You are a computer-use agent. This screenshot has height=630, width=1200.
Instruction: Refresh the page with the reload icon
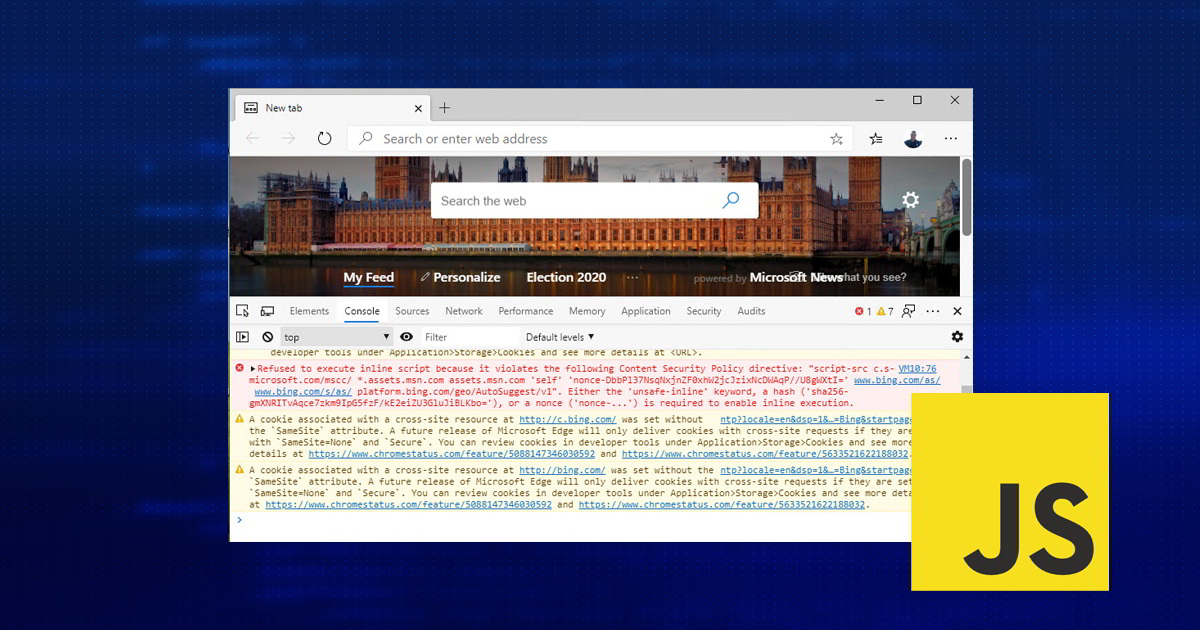click(324, 139)
